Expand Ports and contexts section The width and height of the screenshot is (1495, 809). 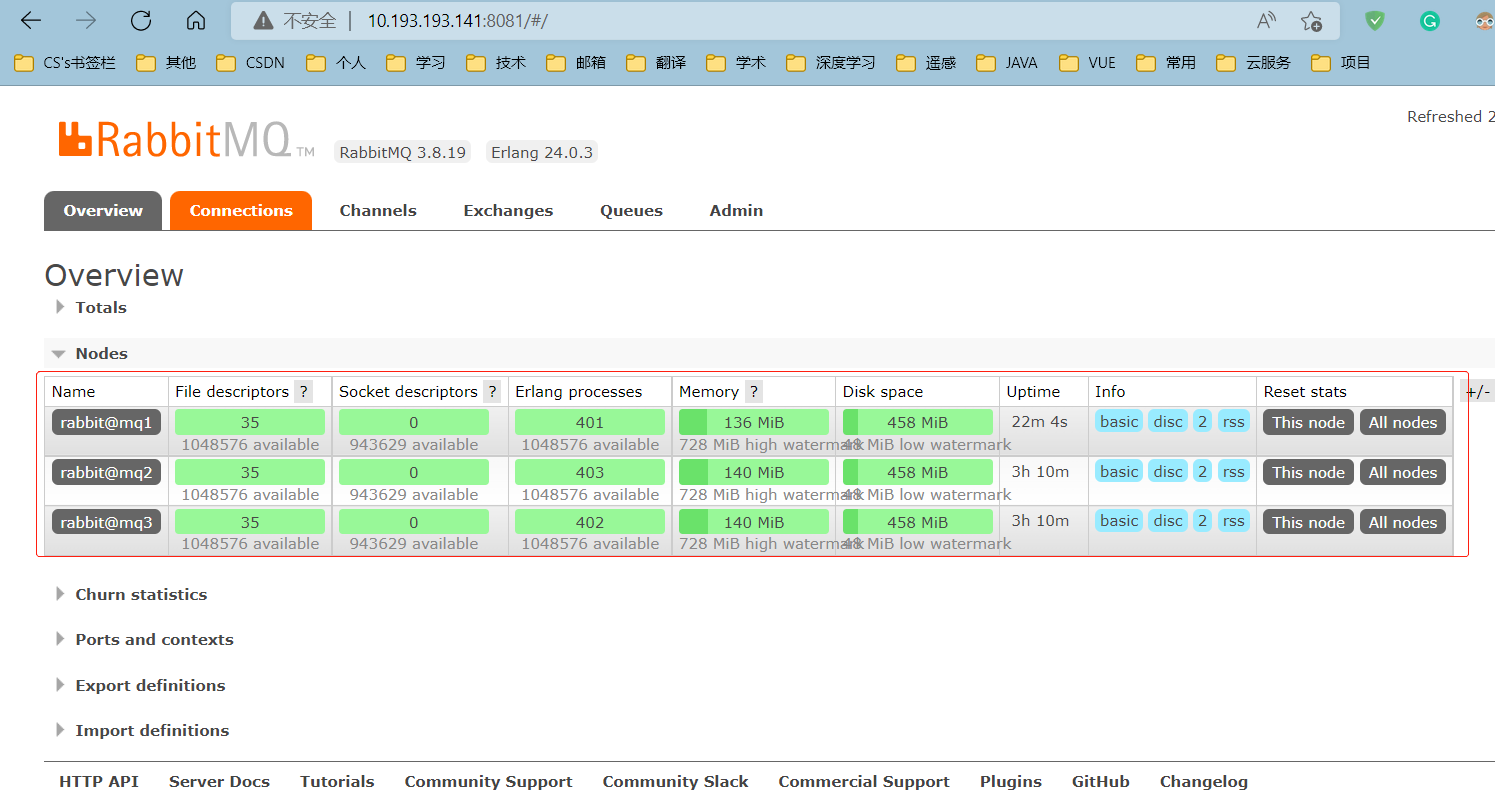(x=145, y=640)
